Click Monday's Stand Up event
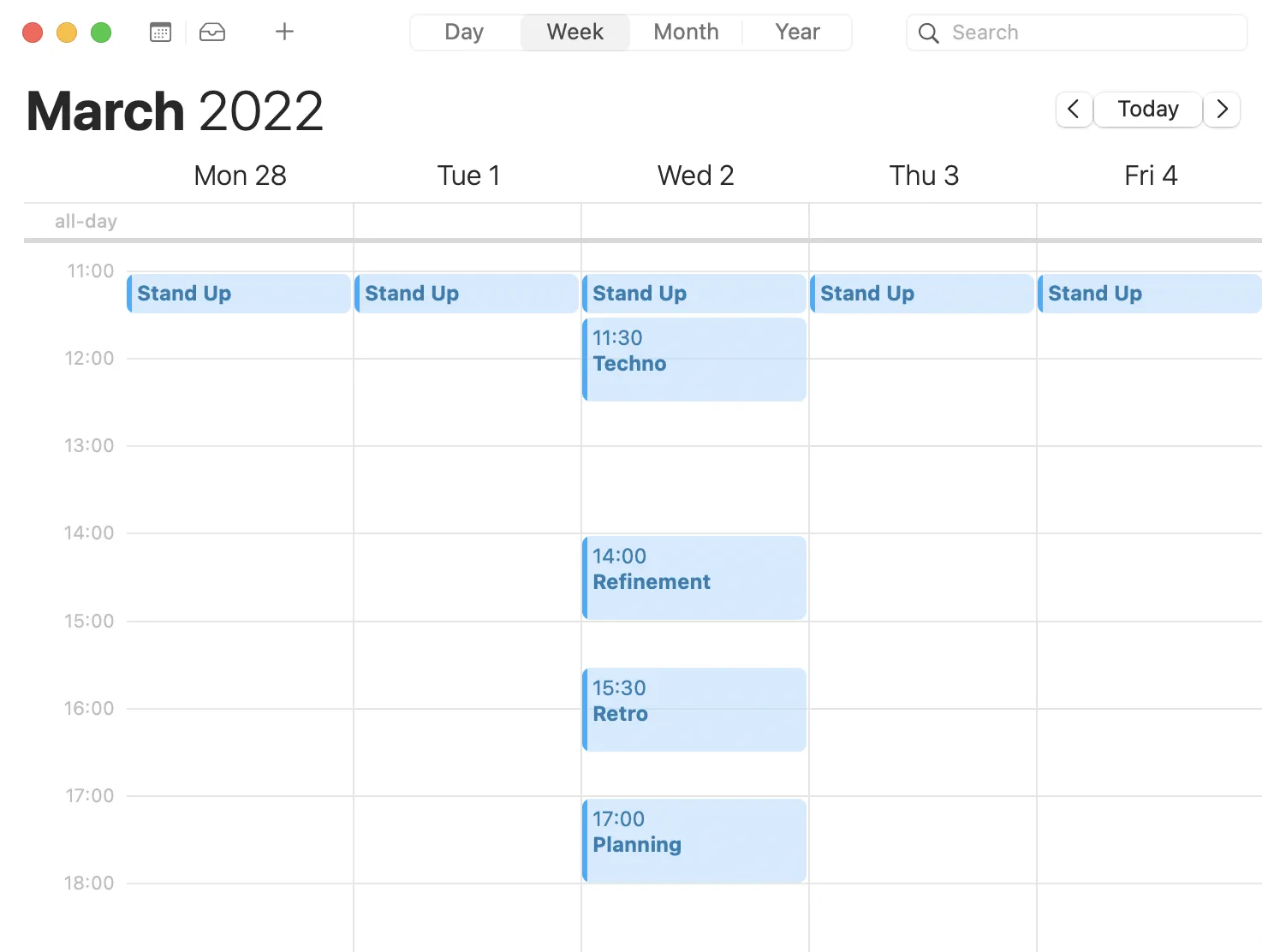 238,293
